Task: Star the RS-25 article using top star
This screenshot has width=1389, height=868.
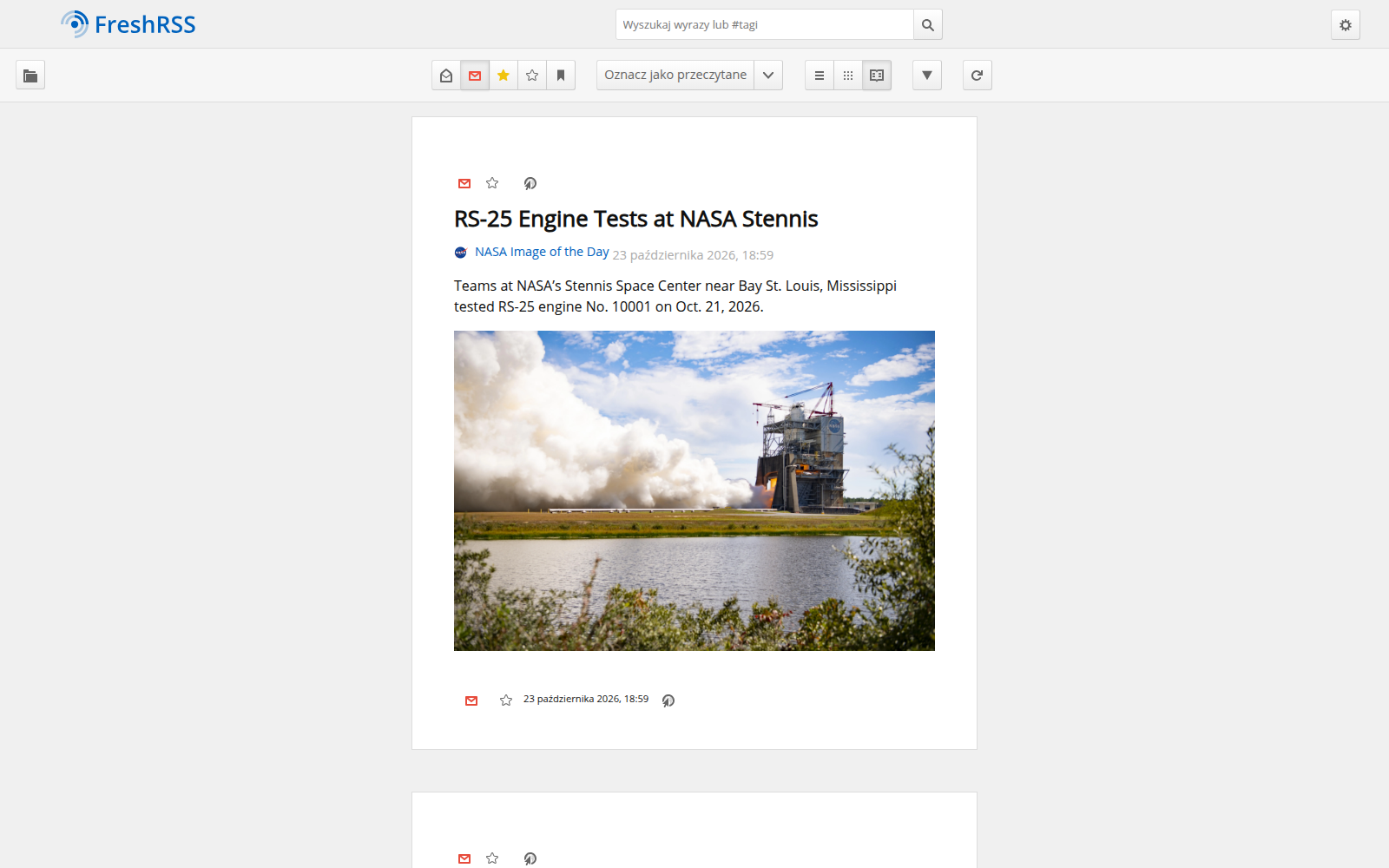Action: [492, 183]
